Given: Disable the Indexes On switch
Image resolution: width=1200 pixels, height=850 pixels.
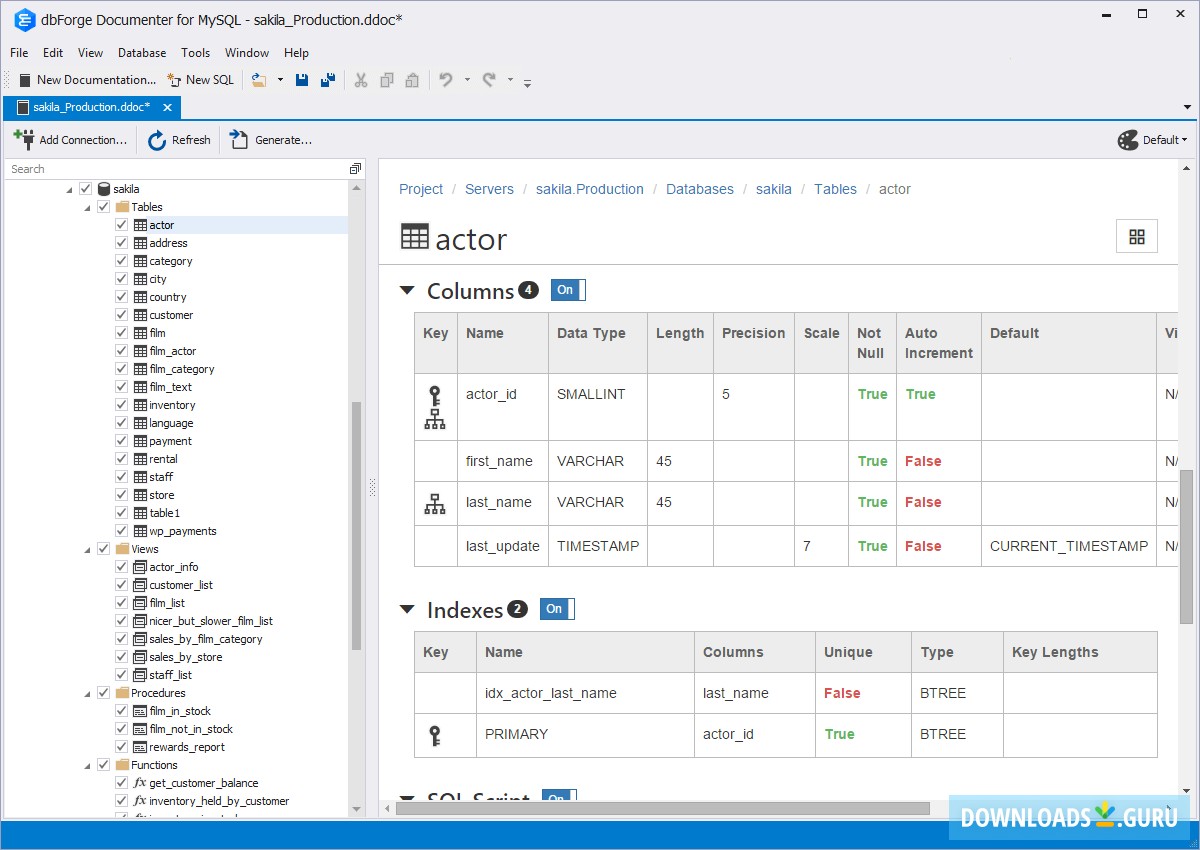Looking at the screenshot, I should 555,608.
